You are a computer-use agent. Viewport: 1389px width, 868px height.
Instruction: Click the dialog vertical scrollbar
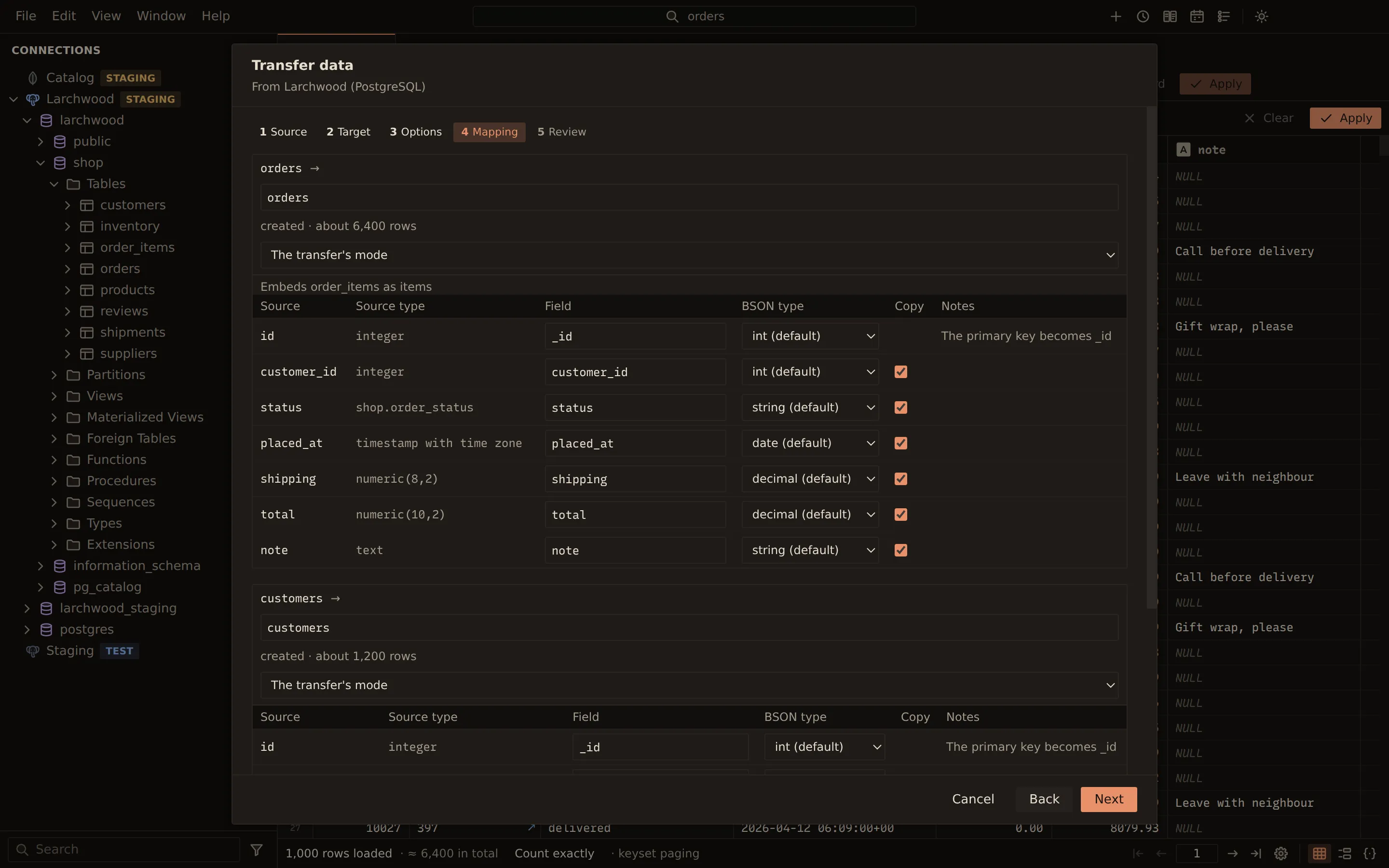1151,357
